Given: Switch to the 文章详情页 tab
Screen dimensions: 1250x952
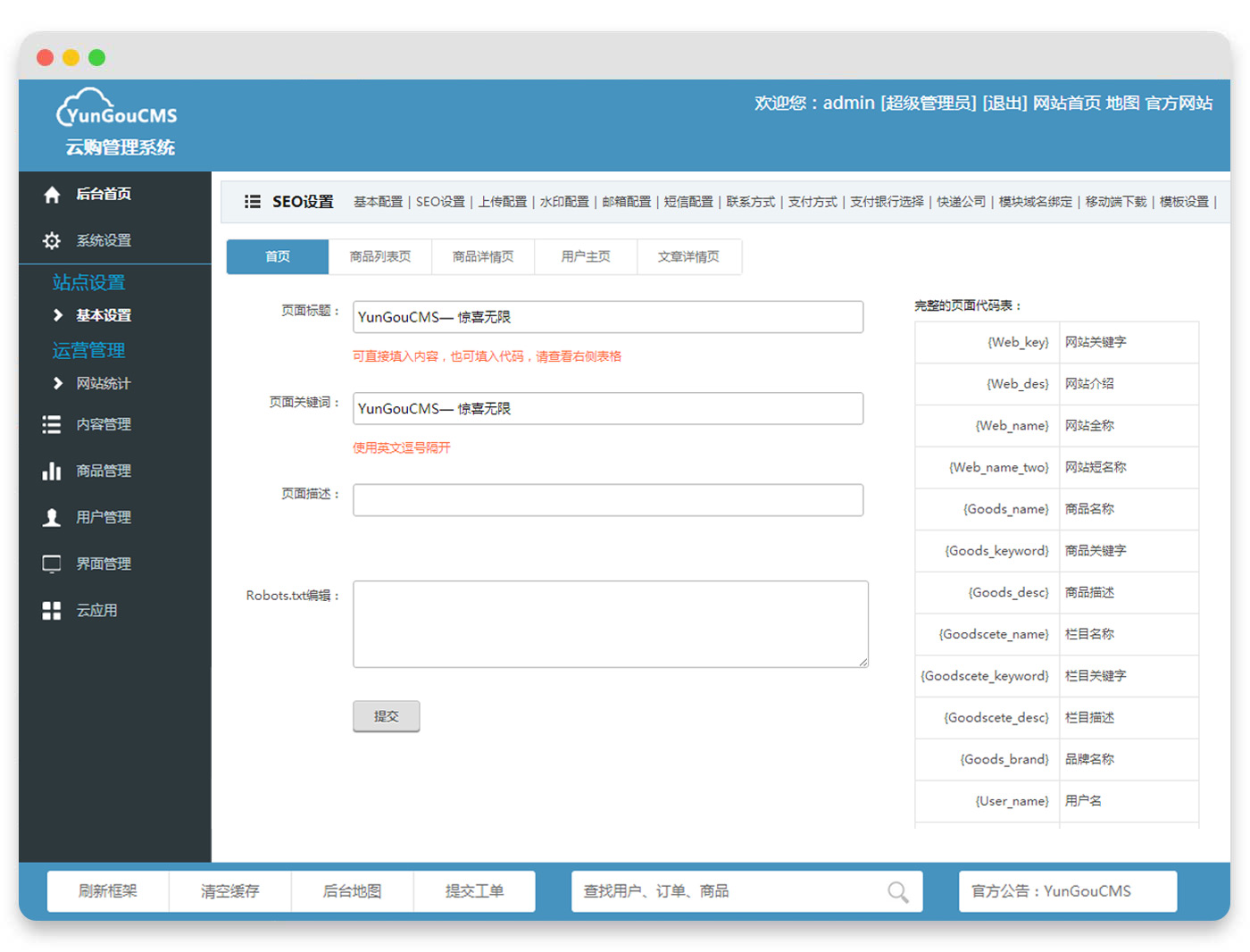Looking at the screenshot, I should click(x=688, y=257).
